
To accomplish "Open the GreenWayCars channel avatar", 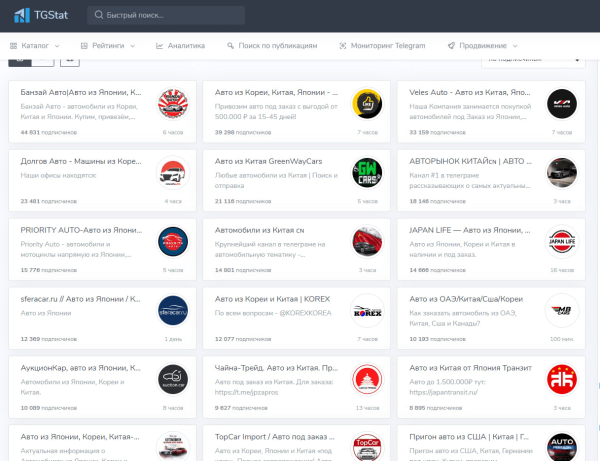I will (x=367, y=173).
